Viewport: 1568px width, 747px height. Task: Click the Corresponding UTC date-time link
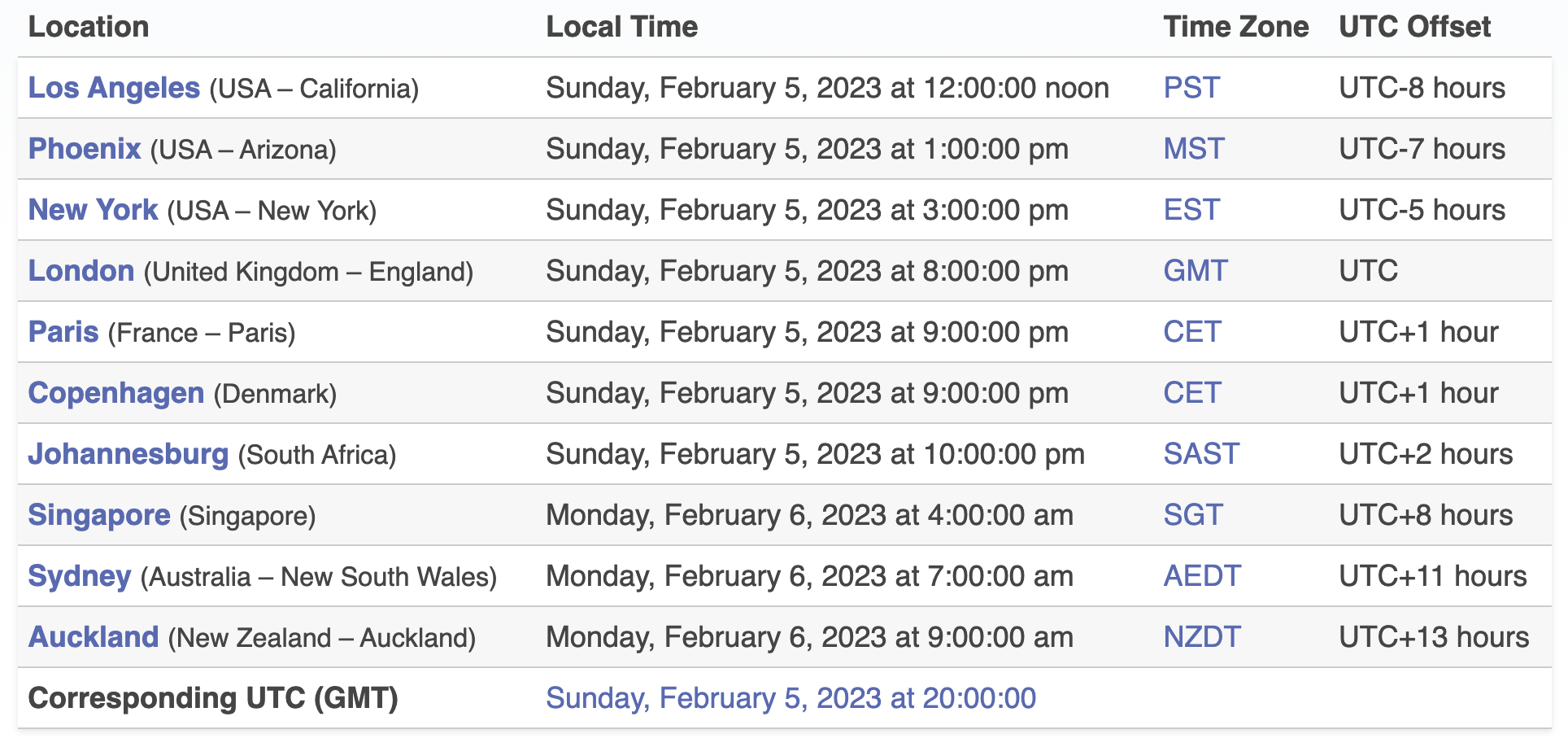point(791,698)
